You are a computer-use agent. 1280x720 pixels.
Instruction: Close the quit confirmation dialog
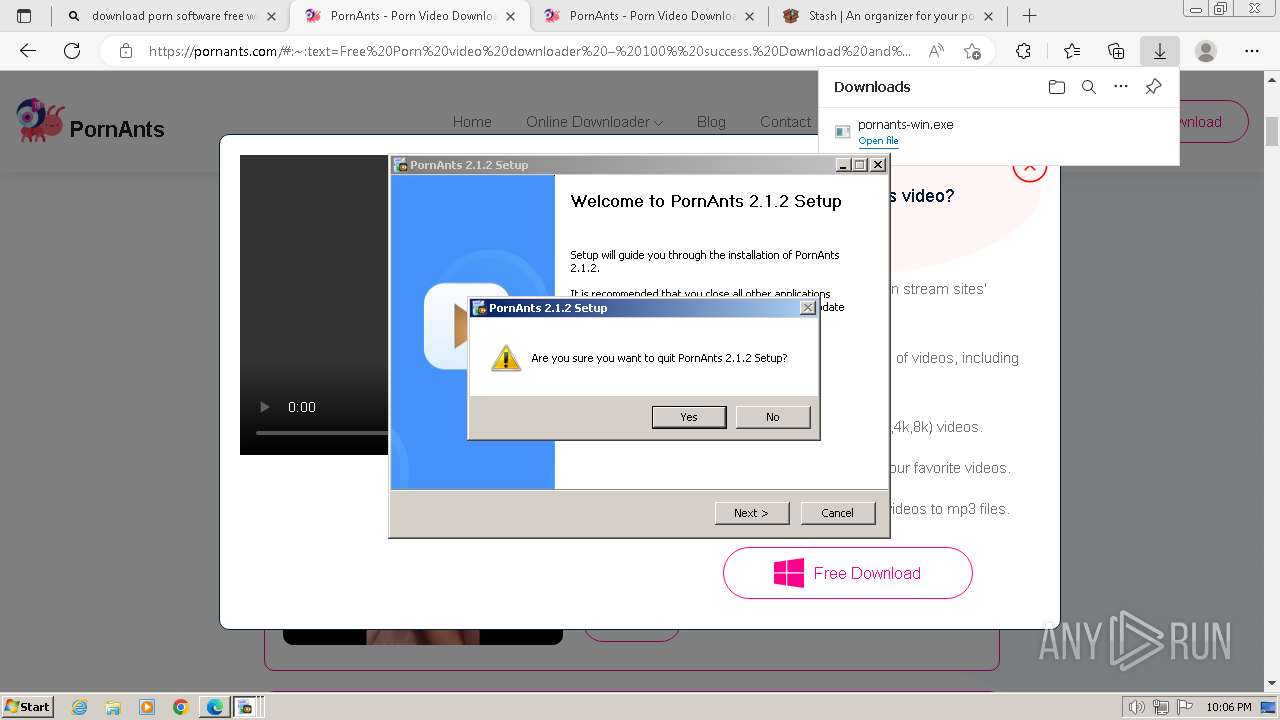[x=808, y=308]
